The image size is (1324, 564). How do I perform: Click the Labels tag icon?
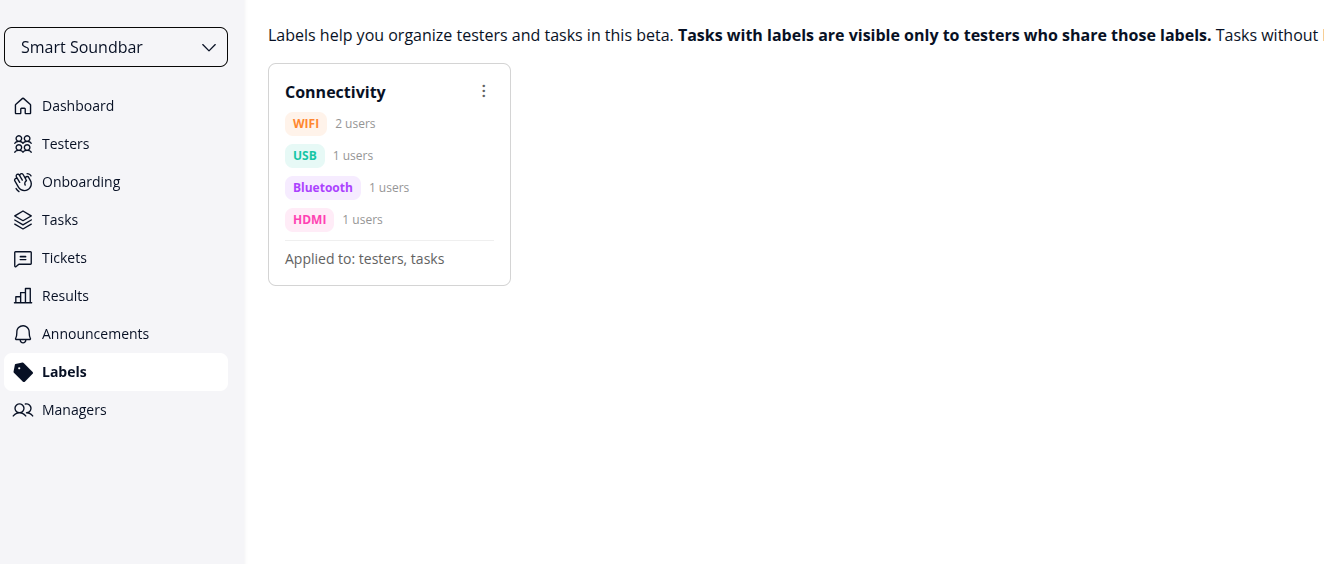23,372
